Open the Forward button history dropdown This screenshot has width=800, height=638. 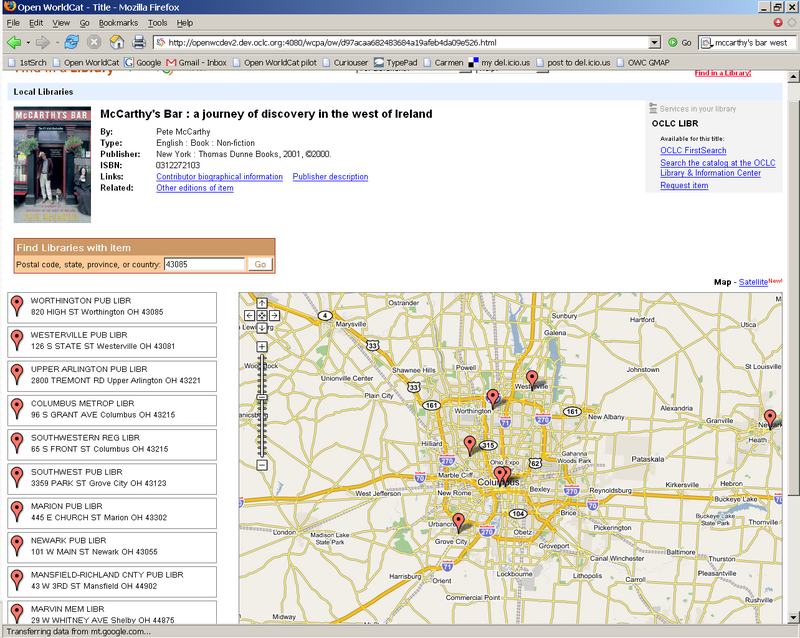pyautogui.click(x=57, y=42)
